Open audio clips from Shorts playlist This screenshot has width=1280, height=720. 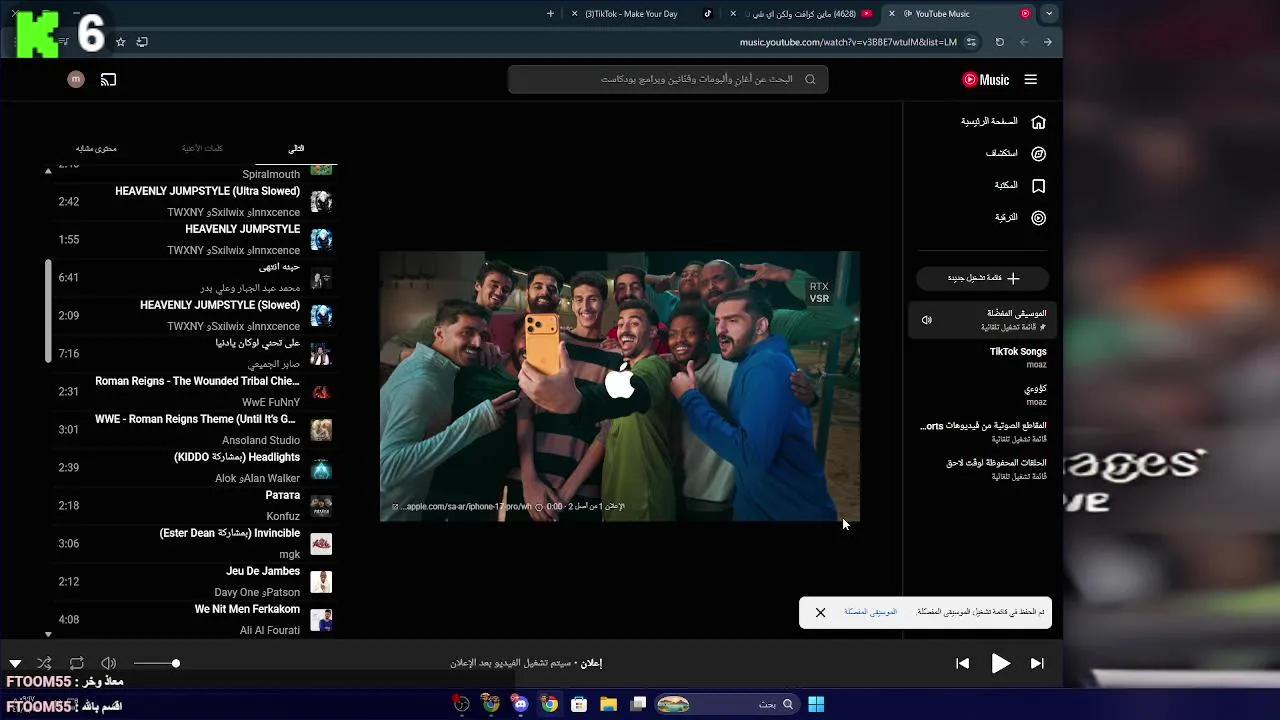coord(982,431)
